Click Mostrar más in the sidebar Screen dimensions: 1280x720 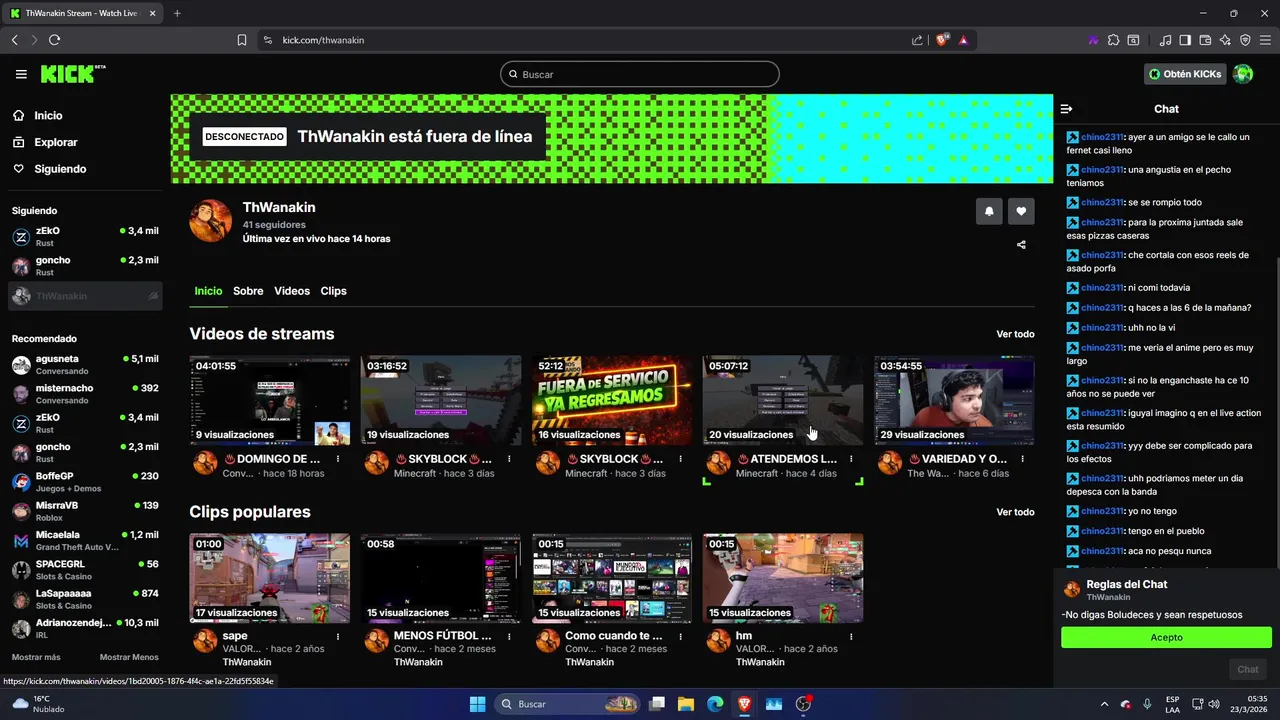[x=36, y=657]
